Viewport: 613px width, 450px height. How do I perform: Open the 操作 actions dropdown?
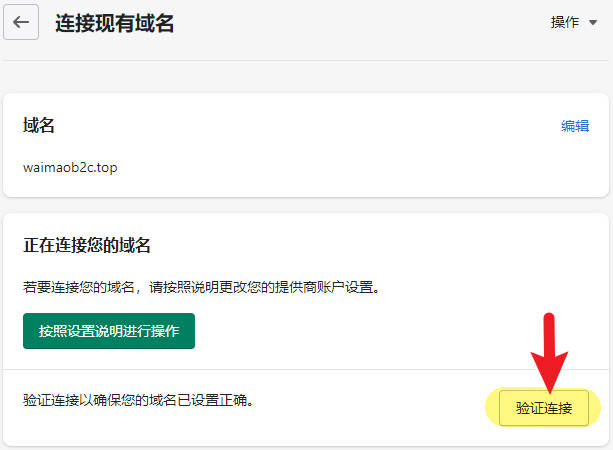[574, 22]
